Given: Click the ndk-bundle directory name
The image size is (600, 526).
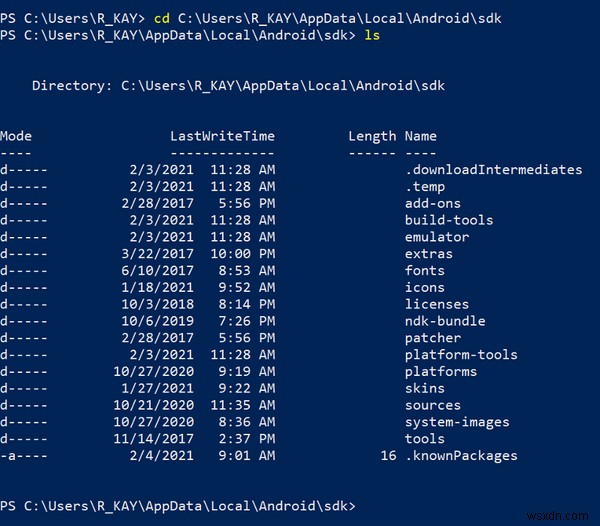Looking at the screenshot, I should point(445,321).
